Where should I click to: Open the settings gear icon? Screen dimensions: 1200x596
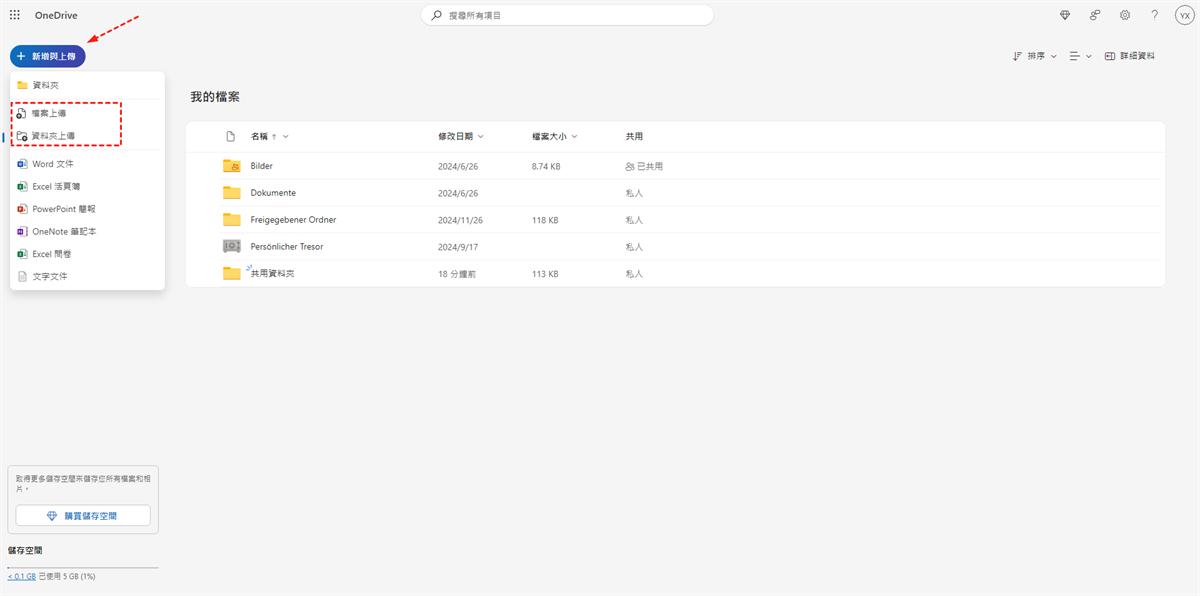click(1125, 15)
